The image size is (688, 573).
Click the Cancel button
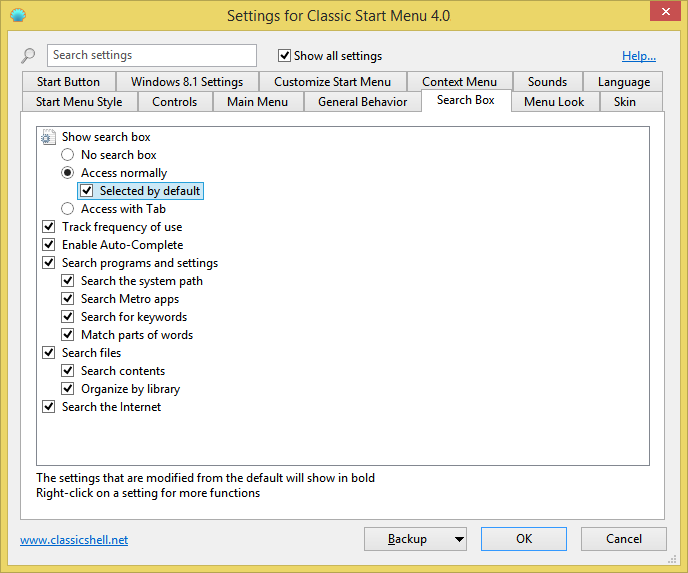pos(624,539)
